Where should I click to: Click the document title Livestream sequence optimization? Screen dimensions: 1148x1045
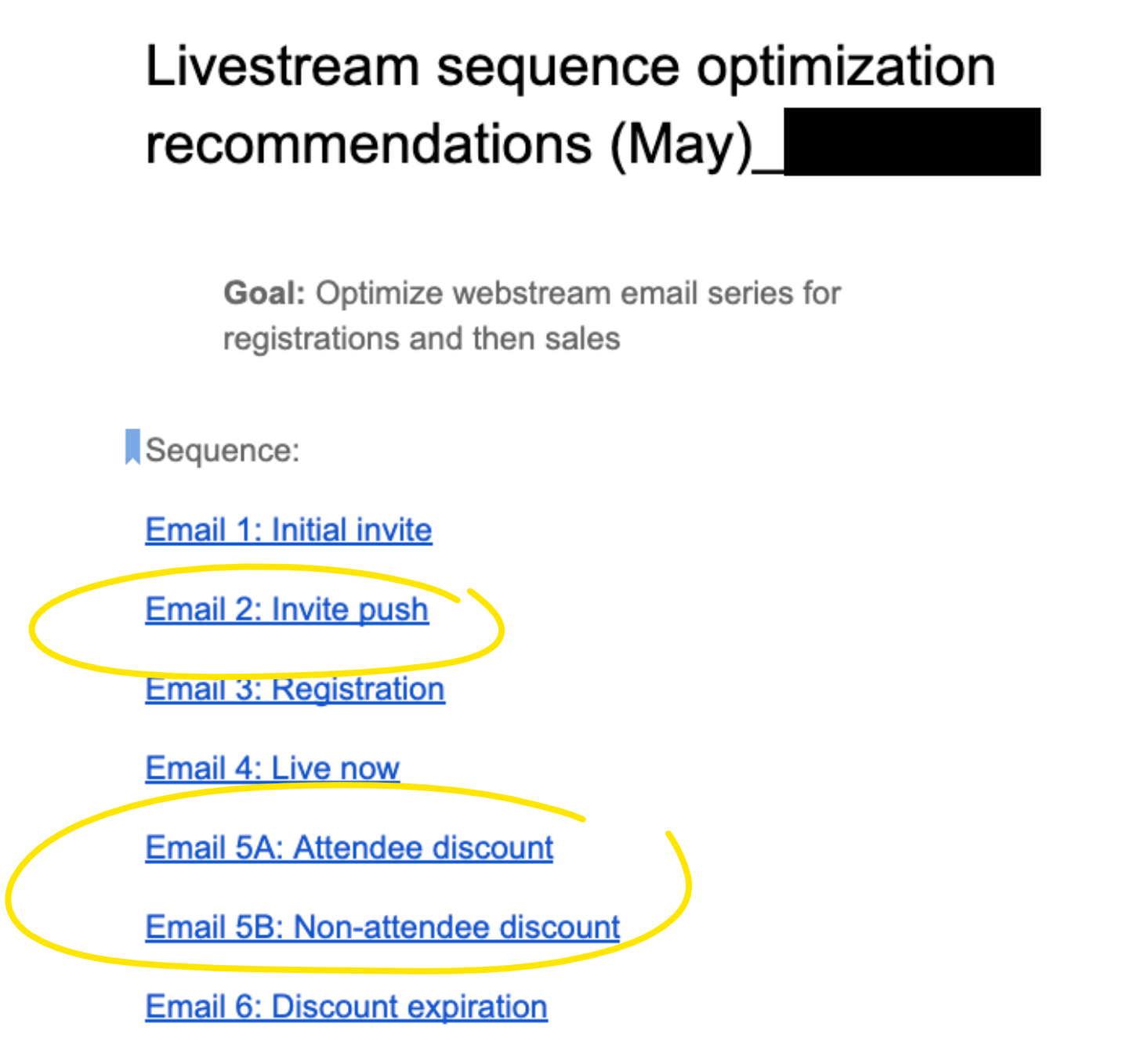click(x=570, y=67)
